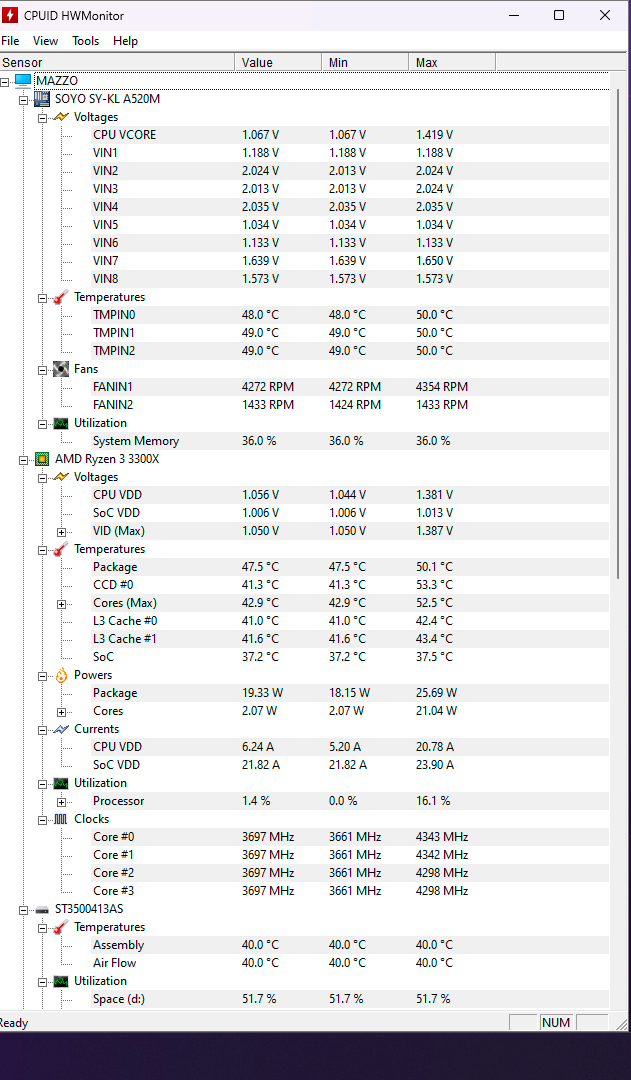Click the Ryzen Voltages lightning icon
The width and height of the screenshot is (631, 1080).
tap(61, 477)
